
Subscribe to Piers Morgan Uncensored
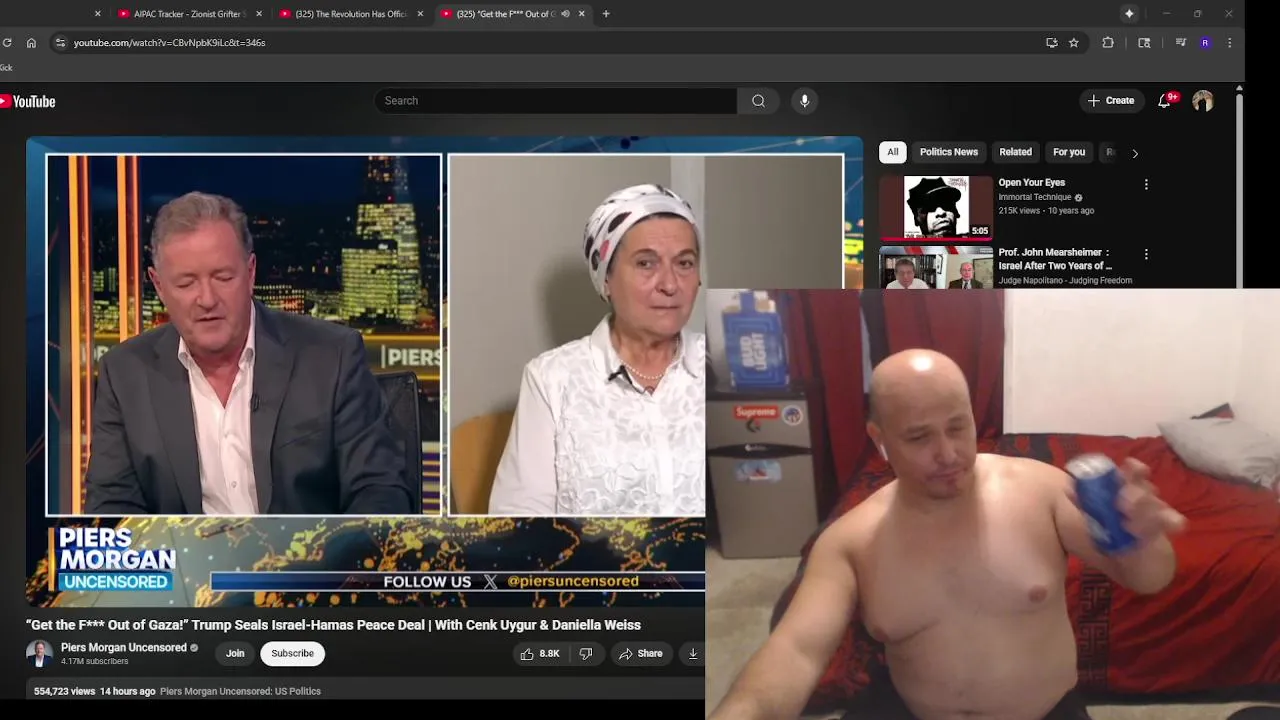(x=292, y=653)
